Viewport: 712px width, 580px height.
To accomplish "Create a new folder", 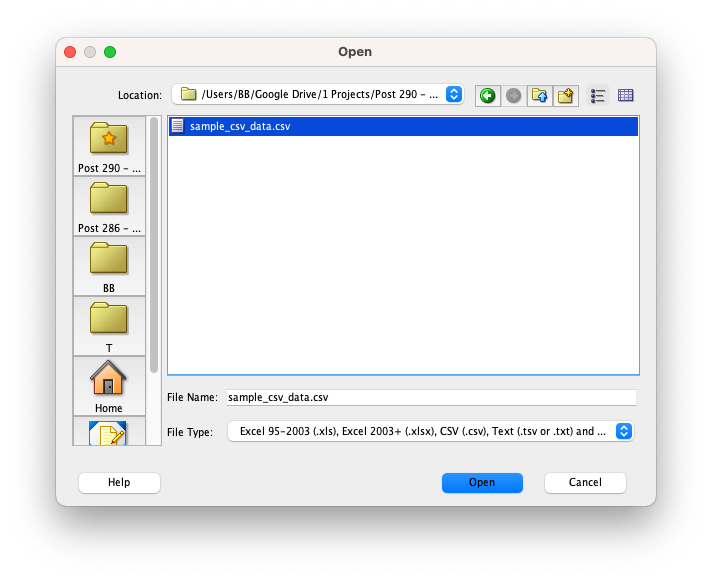I will pos(566,95).
